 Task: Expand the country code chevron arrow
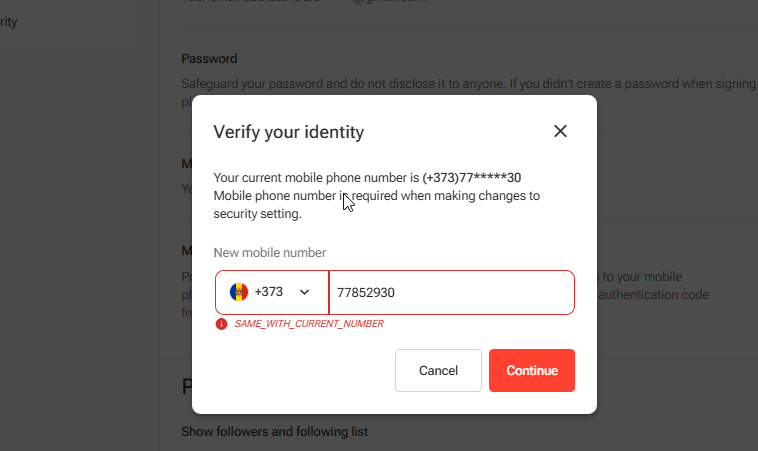[x=305, y=292]
